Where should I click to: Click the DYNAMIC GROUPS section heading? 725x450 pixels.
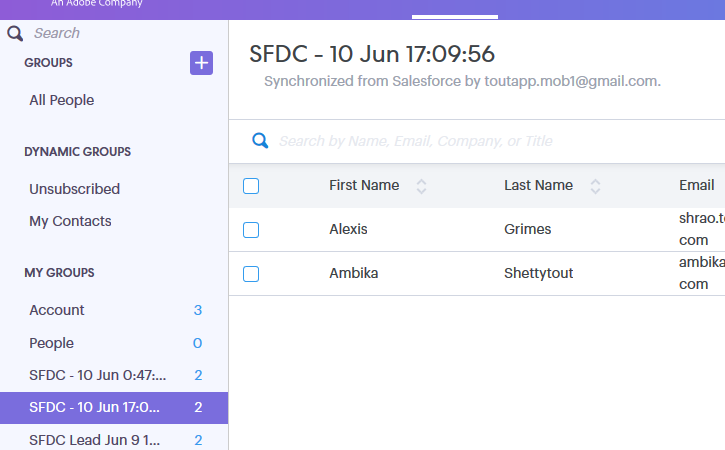pyautogui.click(x=78, y=152)
